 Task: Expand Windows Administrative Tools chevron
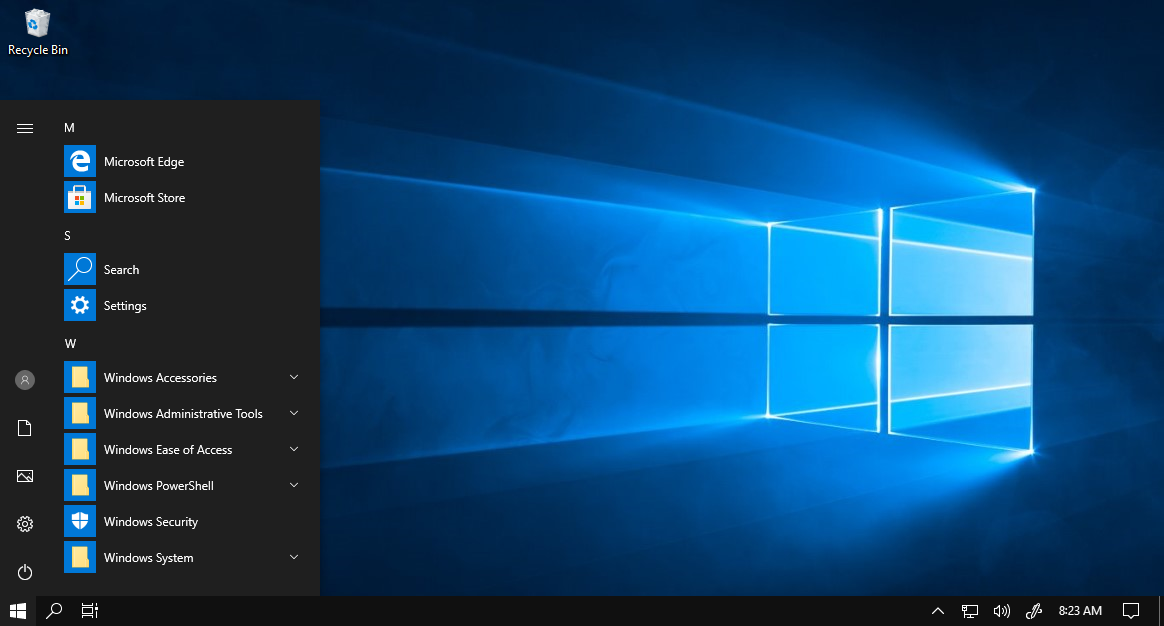coord(294,413)
